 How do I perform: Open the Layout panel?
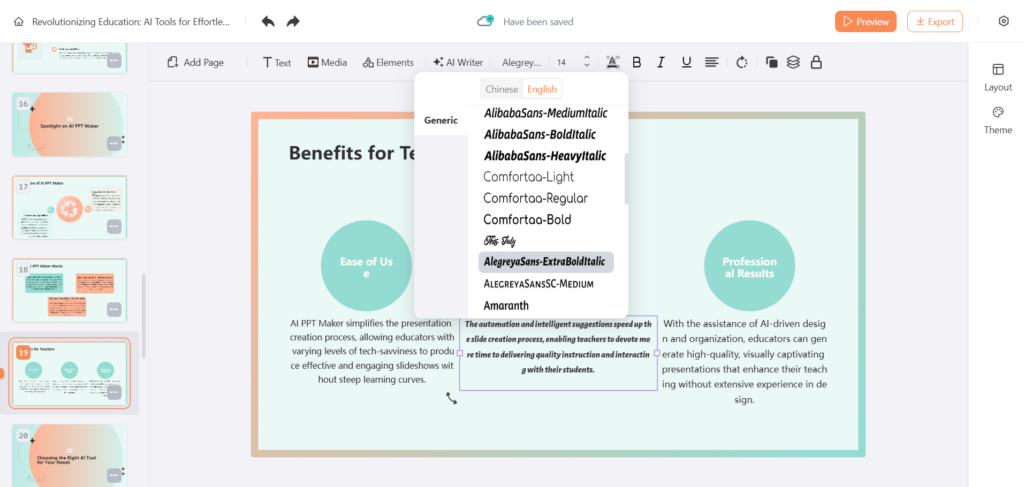(x=997, y=77)
